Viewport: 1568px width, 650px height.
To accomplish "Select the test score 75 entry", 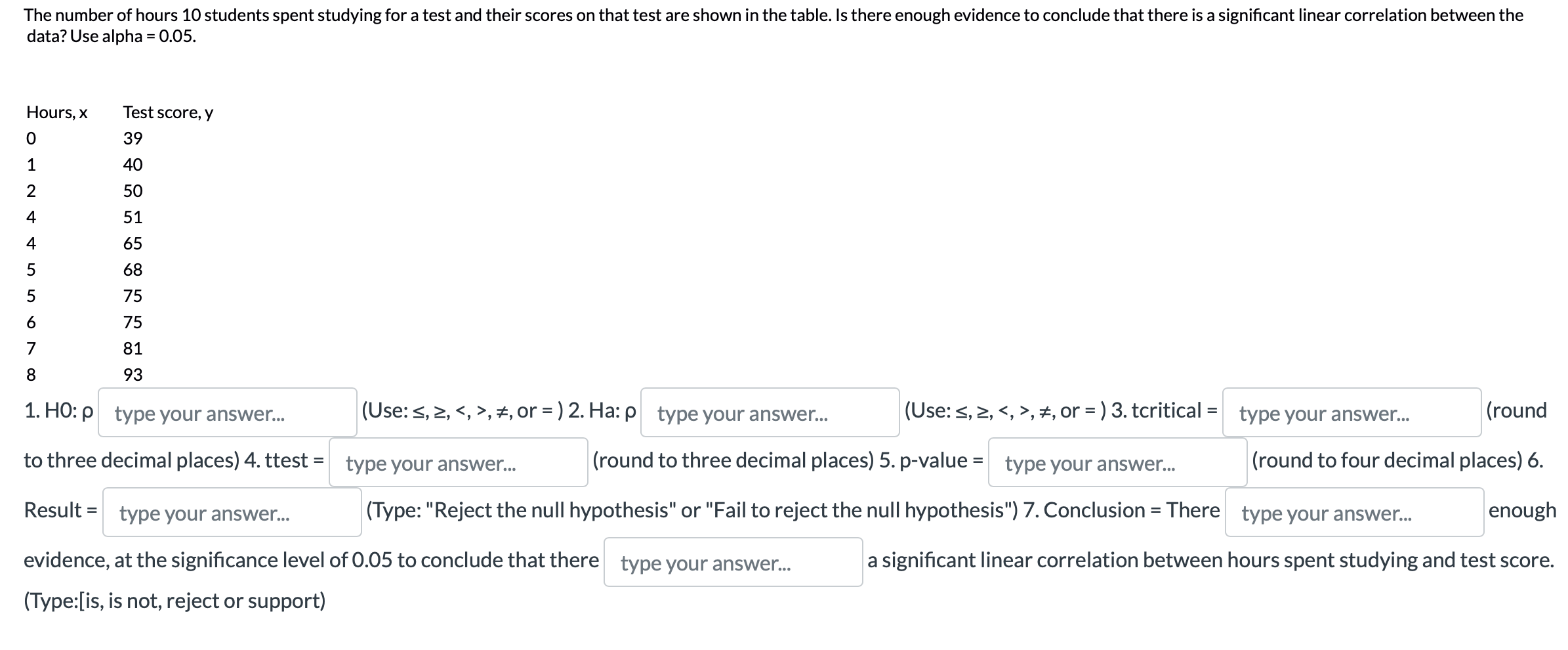I will pyautogui.click(x=134, y=296).
